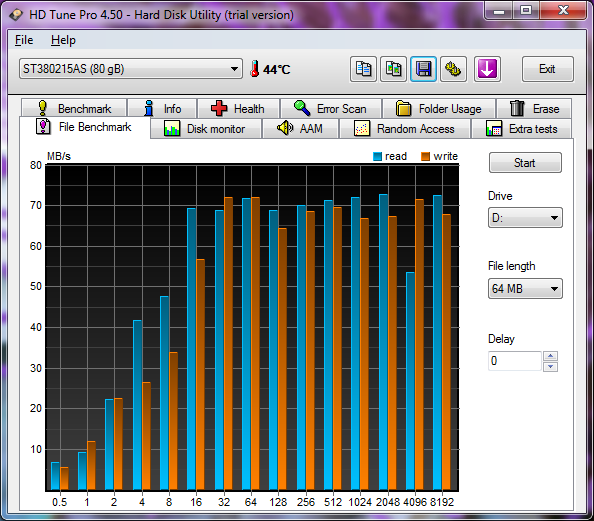Increase the Delay value with up arrow

point(550,356)
